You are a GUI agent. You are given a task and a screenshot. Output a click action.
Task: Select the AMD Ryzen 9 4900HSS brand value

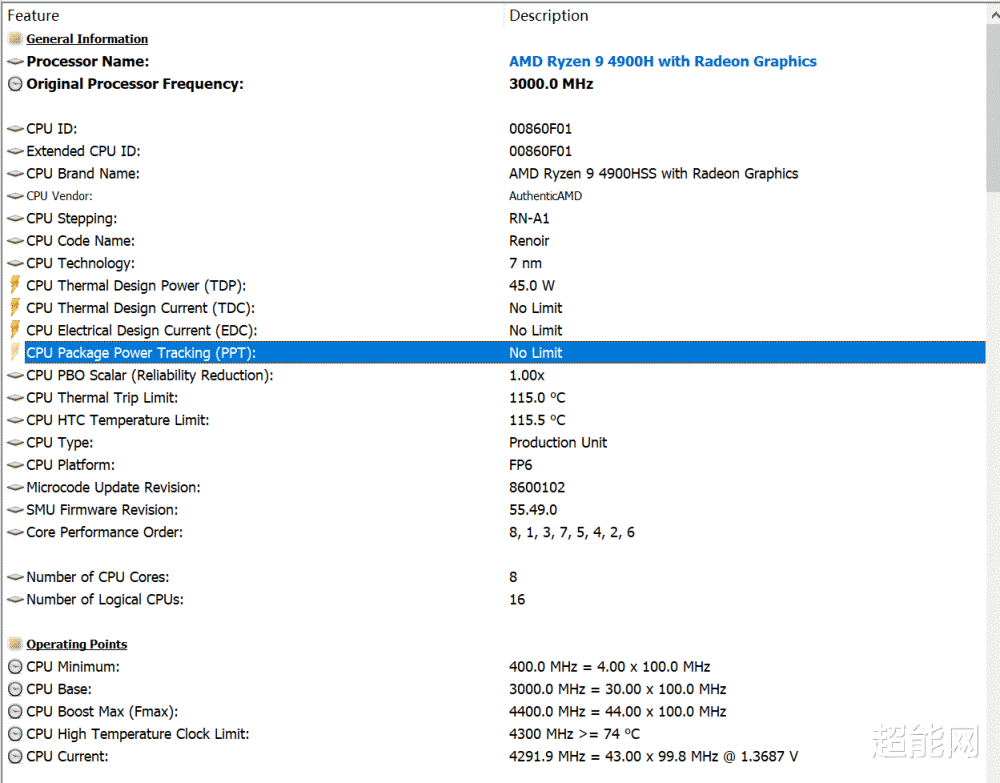653,173
